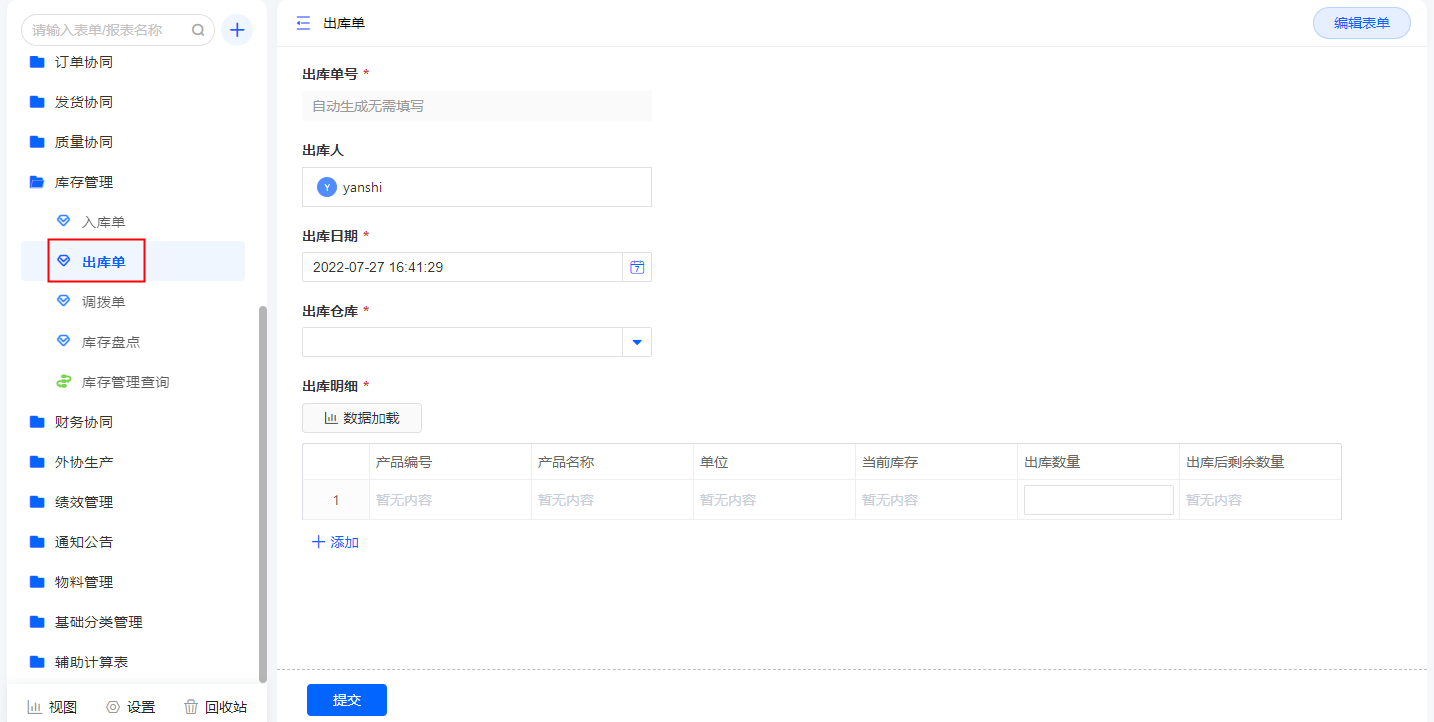Click the 物料管理 folder icon
The image size is (1434, 722).
(37, 582)
